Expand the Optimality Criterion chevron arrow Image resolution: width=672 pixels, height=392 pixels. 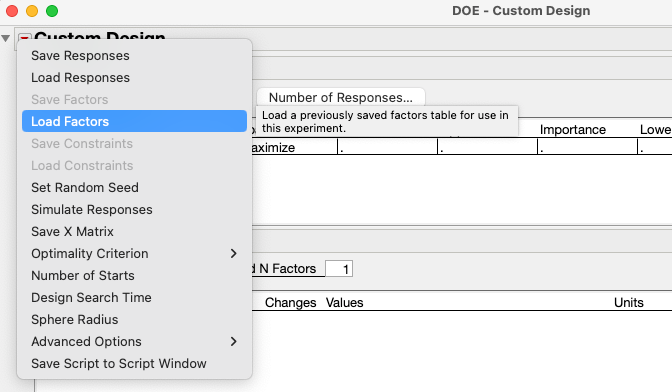click(234, 253)
